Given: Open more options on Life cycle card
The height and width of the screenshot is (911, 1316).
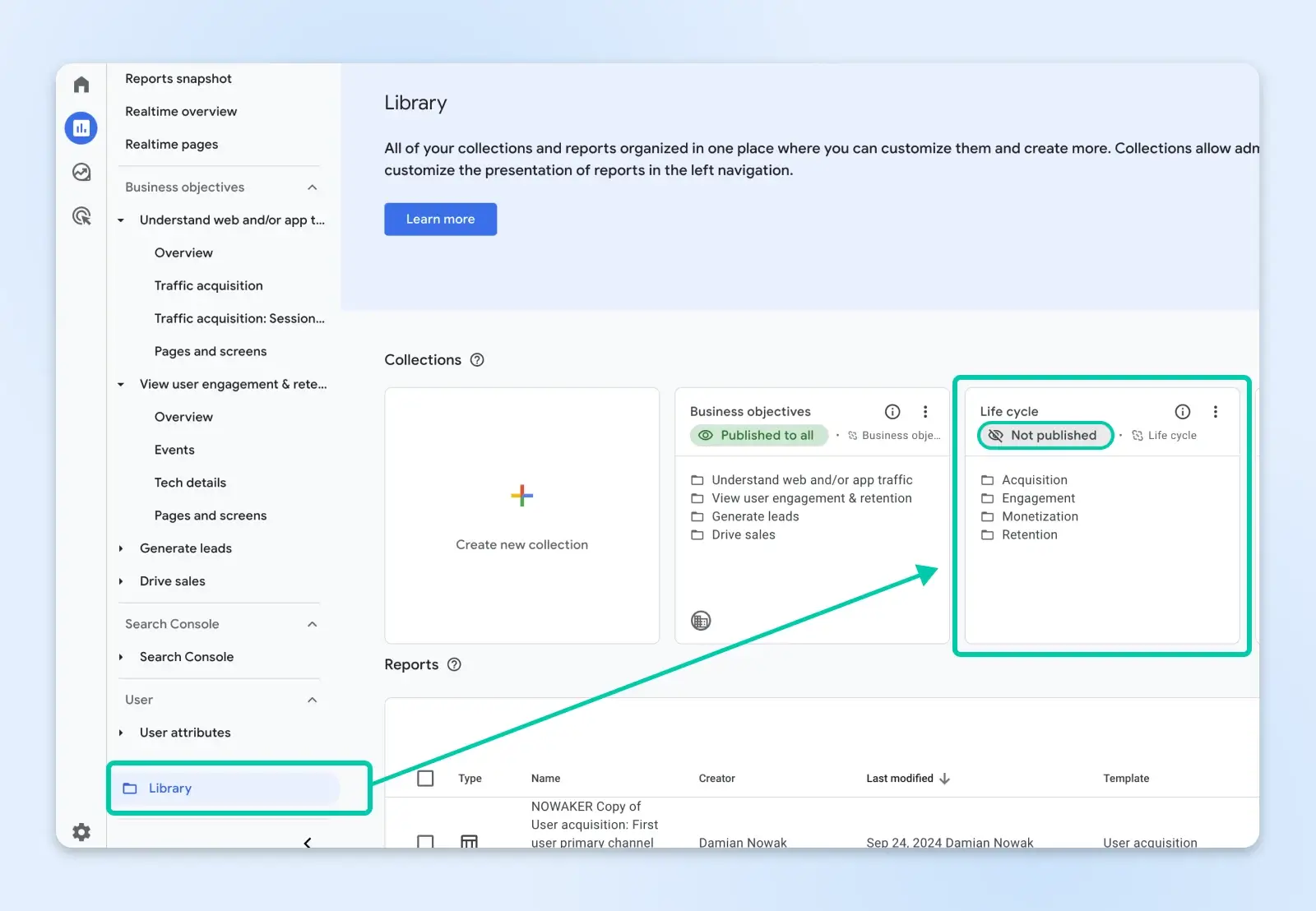Looking at the screenshot, I should 1215,412.
